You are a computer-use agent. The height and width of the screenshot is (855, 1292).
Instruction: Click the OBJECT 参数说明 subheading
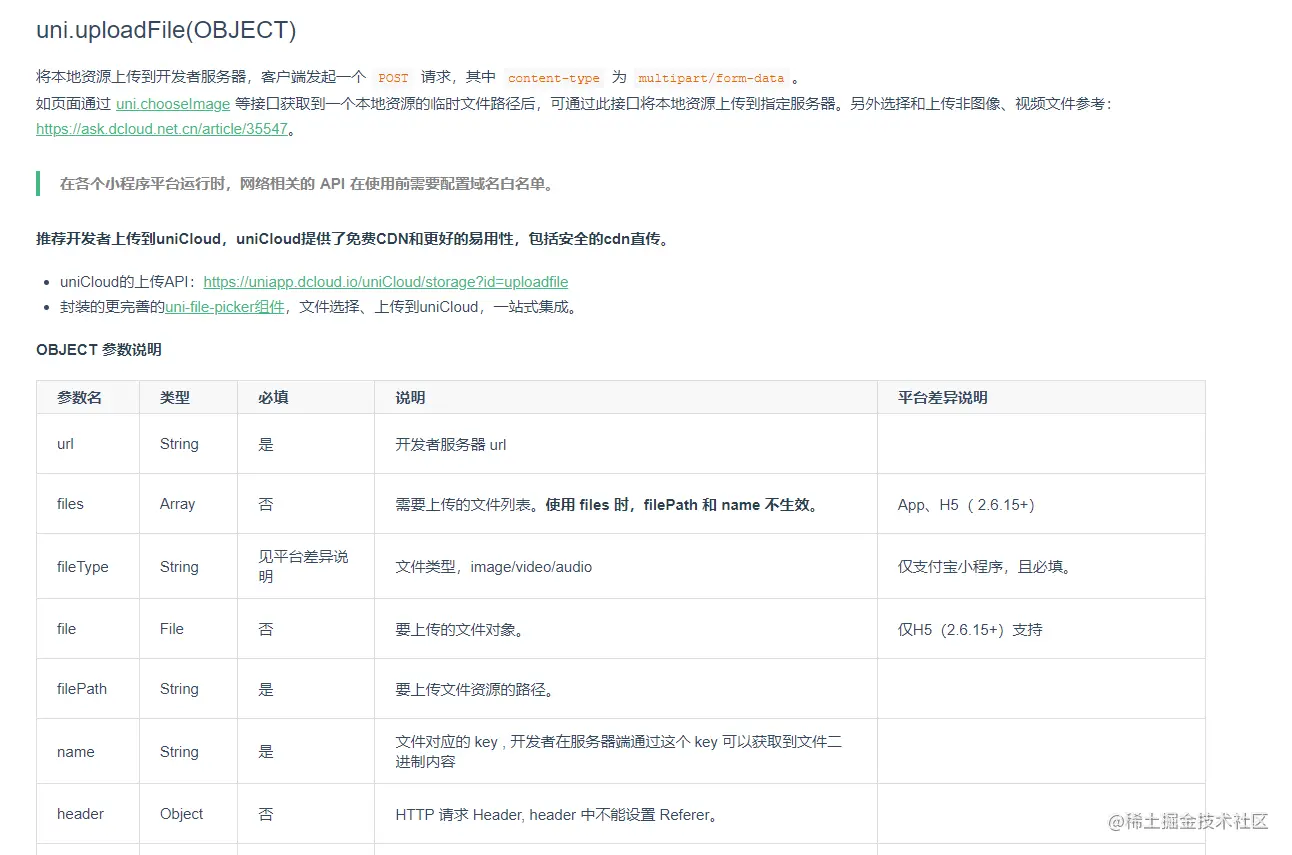coord(99,350)
